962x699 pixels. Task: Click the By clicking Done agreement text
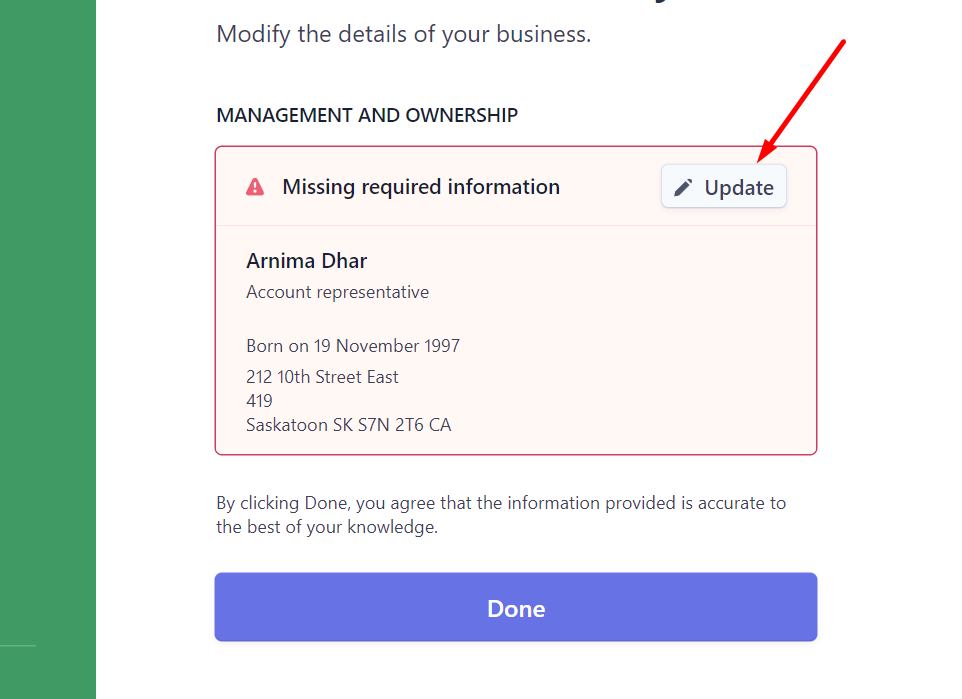(501, 503)
